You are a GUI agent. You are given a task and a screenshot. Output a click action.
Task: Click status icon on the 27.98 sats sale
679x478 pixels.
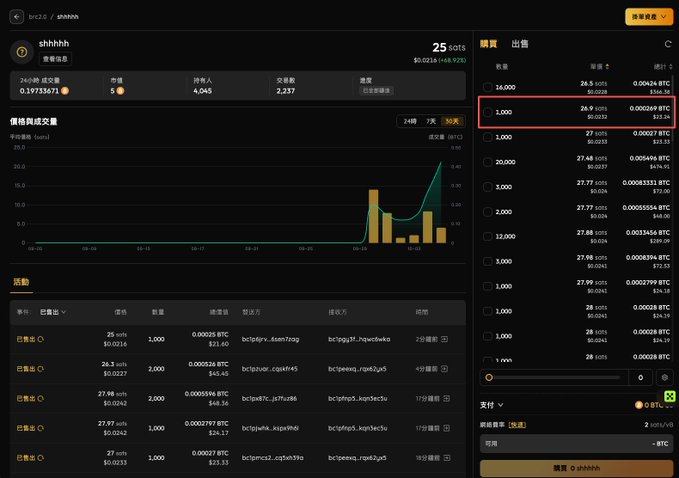coord(41,398)
